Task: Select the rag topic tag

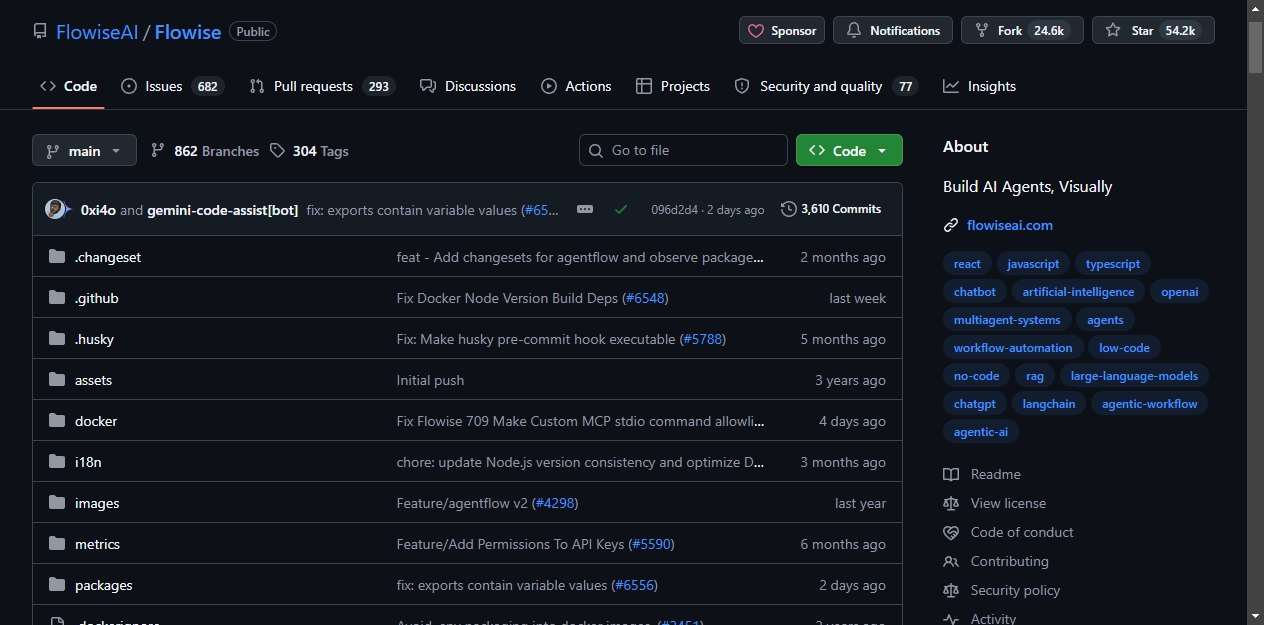Action: [x=1035, y=376]
